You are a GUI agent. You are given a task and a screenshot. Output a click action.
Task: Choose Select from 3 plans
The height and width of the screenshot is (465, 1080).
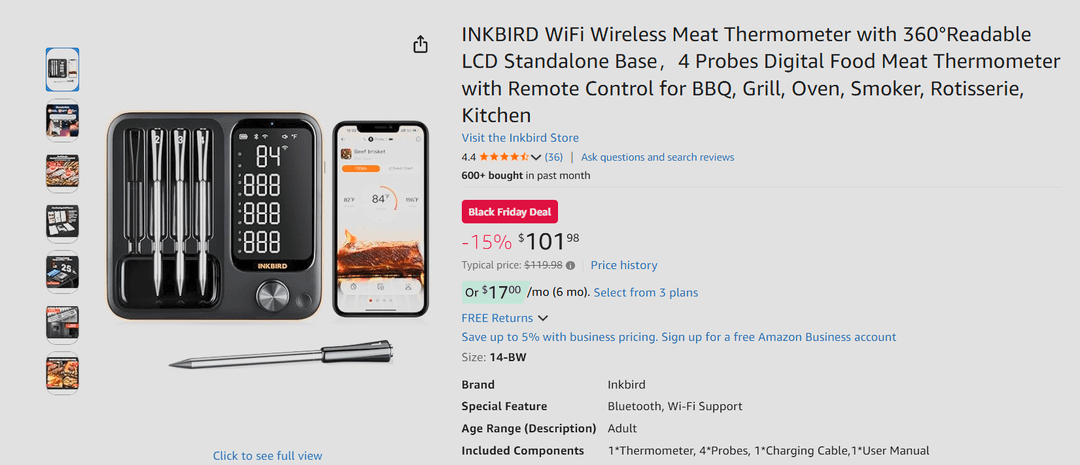click(646, 293)
